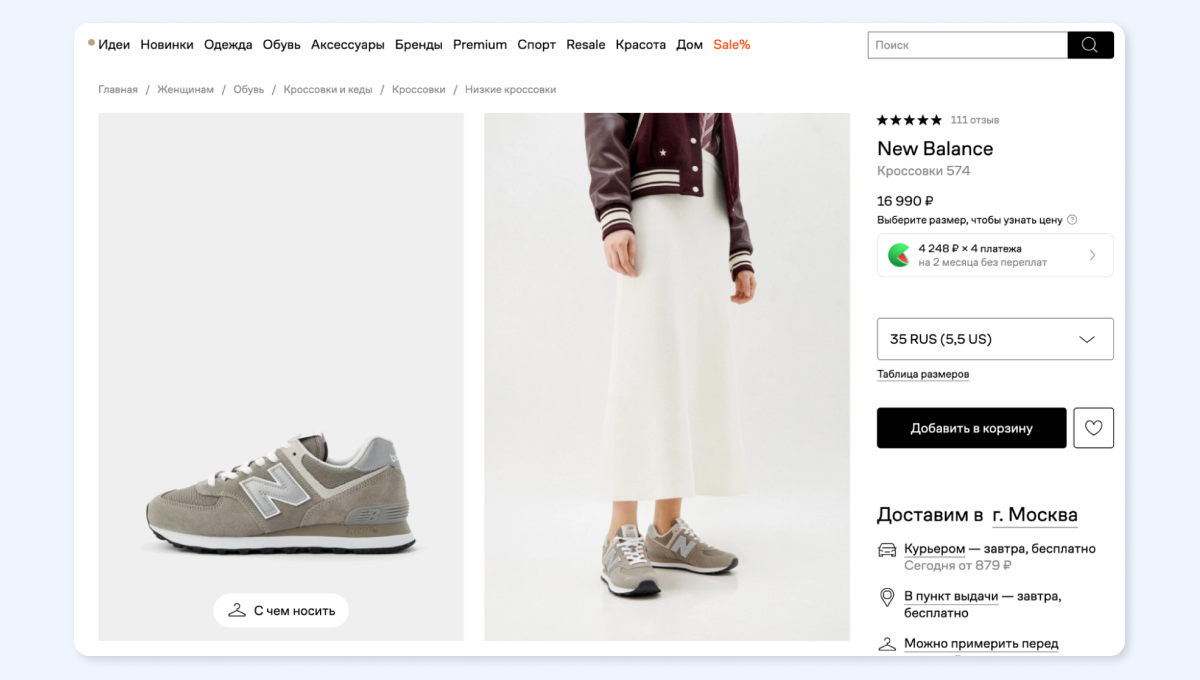Image resolution: width=1200 pixels, height=680 pixels.
Task: Go to "Низкие кроссовки" breadcrumb
Action: pyautogui.click(x=511, y=90)
